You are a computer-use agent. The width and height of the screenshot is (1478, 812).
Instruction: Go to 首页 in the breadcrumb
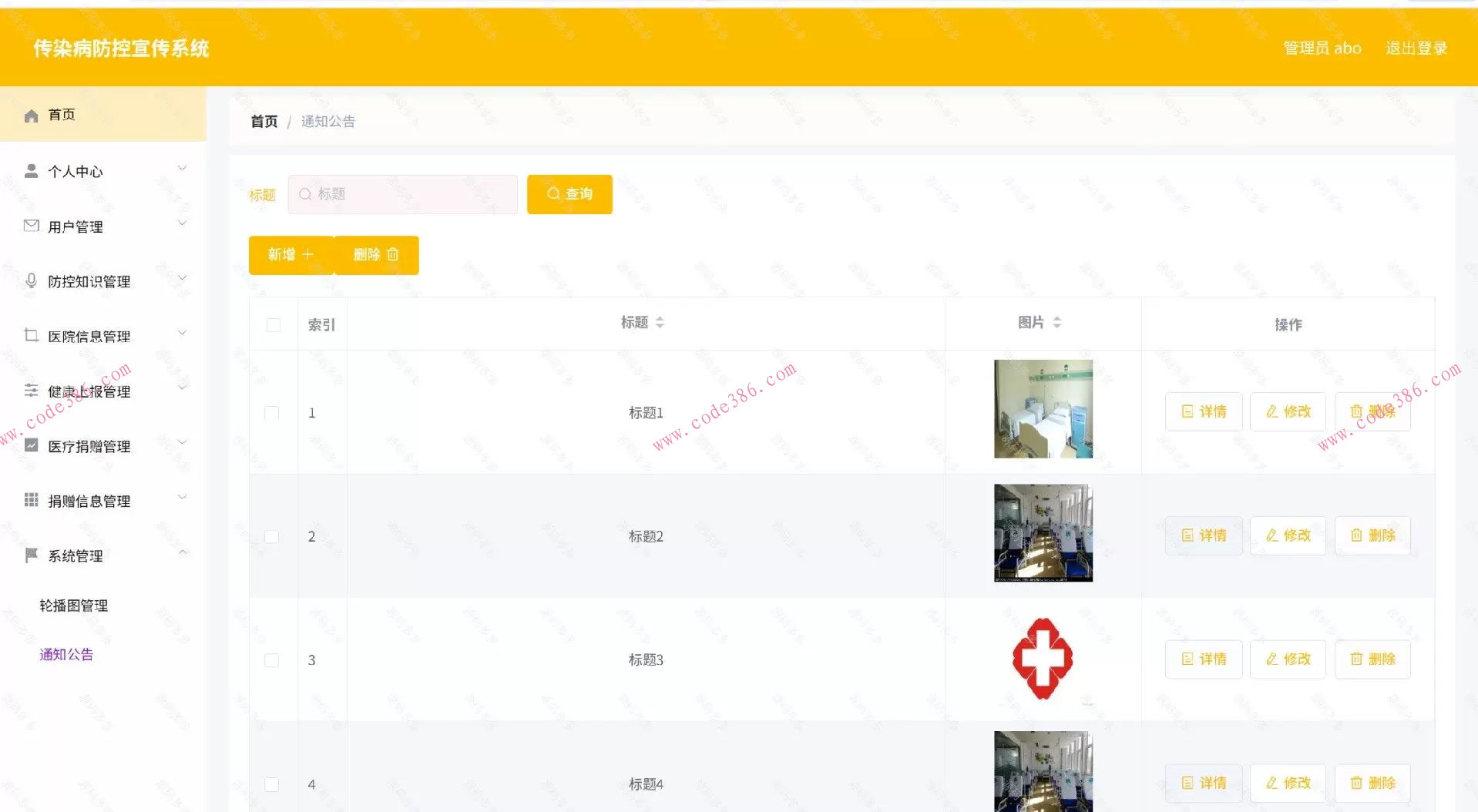point(264,122)
